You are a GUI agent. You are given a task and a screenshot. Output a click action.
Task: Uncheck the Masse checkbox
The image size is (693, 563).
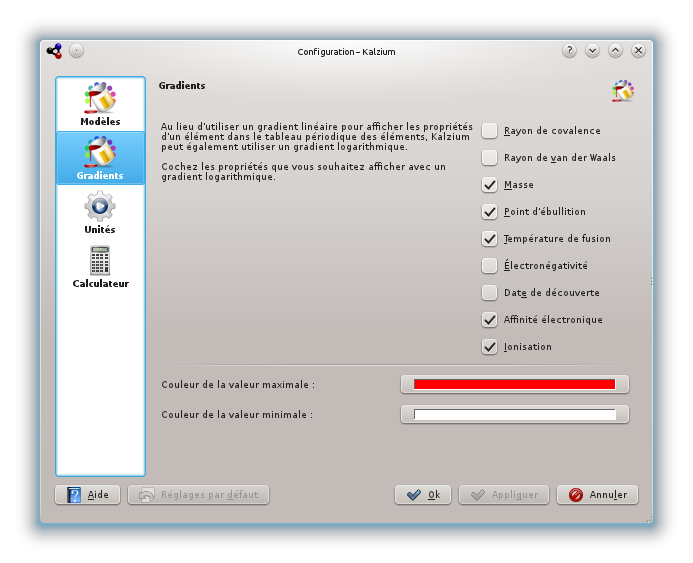(490, 185)
